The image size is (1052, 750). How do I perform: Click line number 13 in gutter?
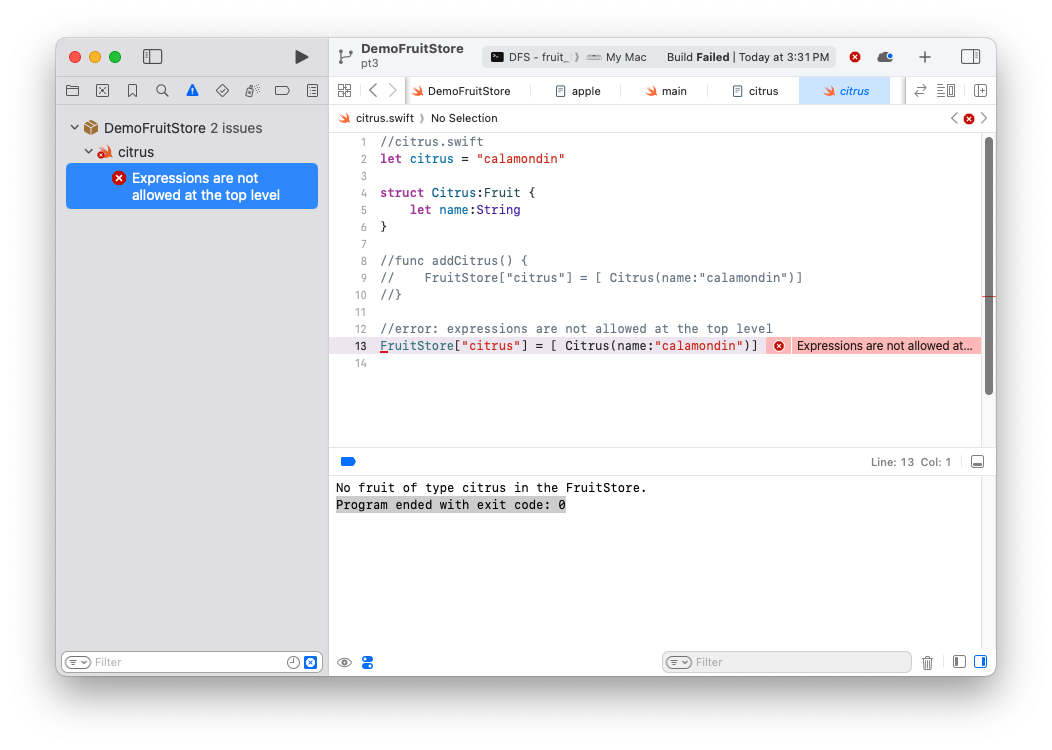(x=361, y=346)
